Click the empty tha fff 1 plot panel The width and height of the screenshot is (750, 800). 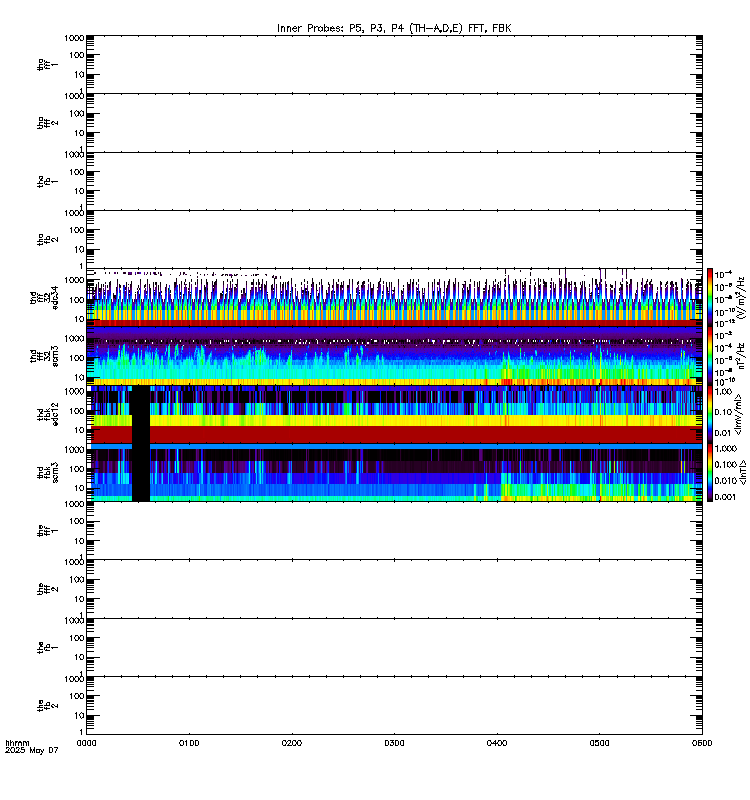point(394,65)
